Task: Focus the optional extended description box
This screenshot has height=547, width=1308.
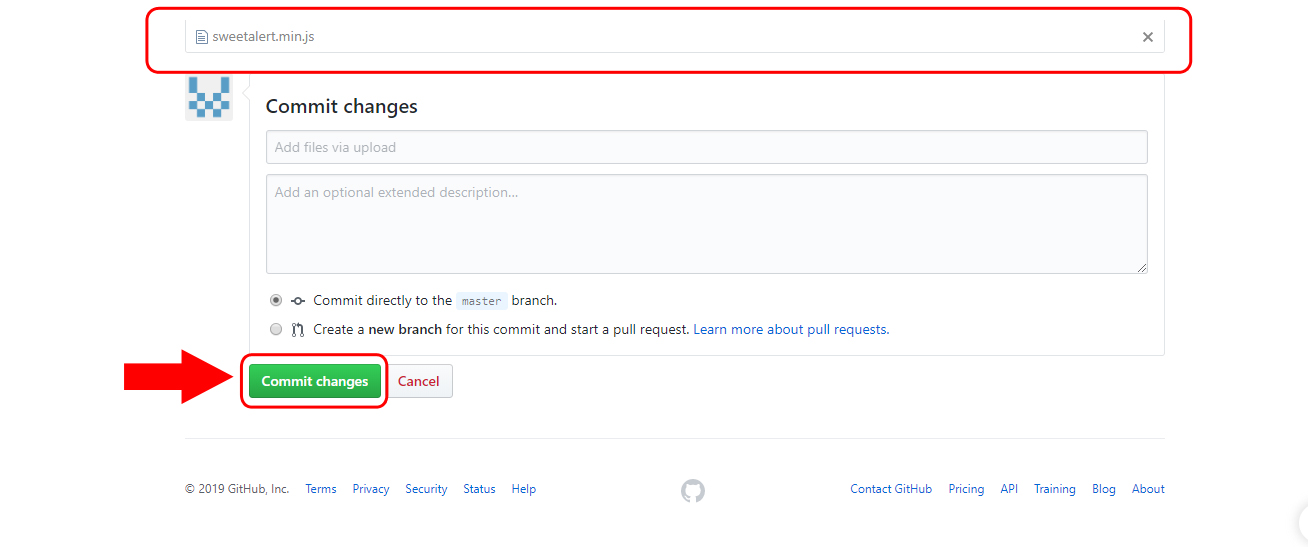Action: 706,224
